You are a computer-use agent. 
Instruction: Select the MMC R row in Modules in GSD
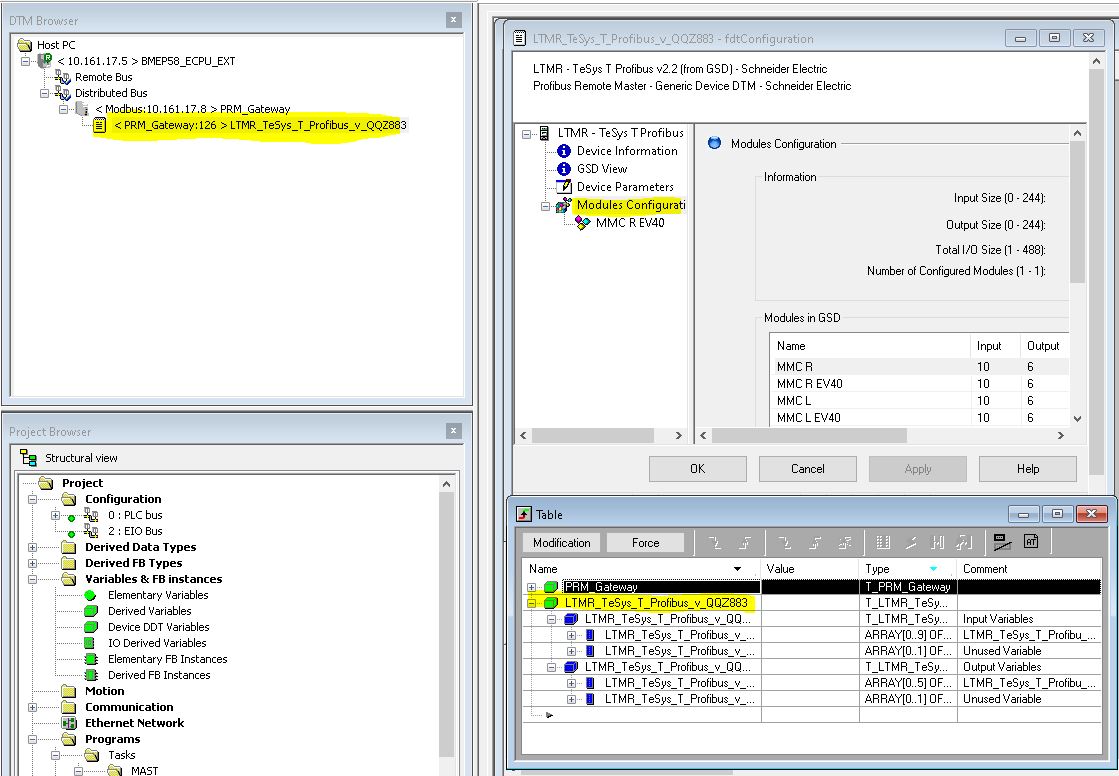coord(921,366)
